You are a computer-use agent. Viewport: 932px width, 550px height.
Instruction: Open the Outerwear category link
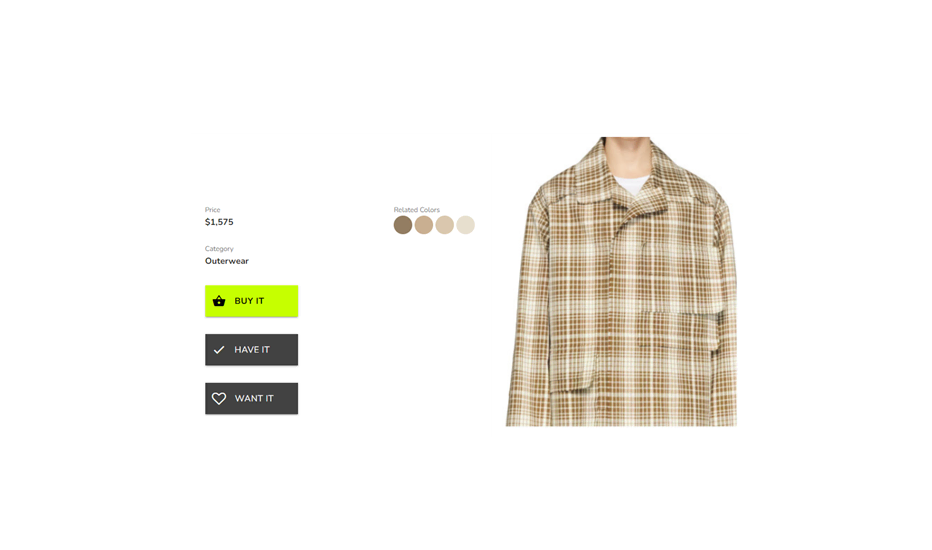(x=226, y=261)
